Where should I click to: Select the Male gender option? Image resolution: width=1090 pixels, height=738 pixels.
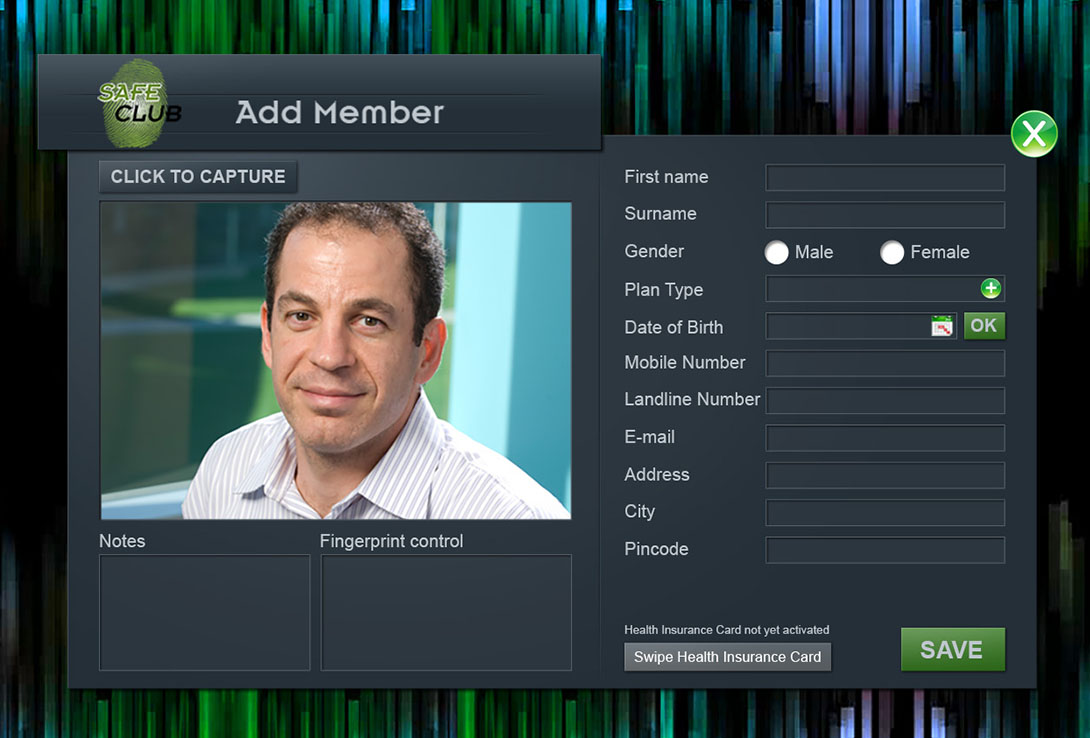(x=776, y=252)
